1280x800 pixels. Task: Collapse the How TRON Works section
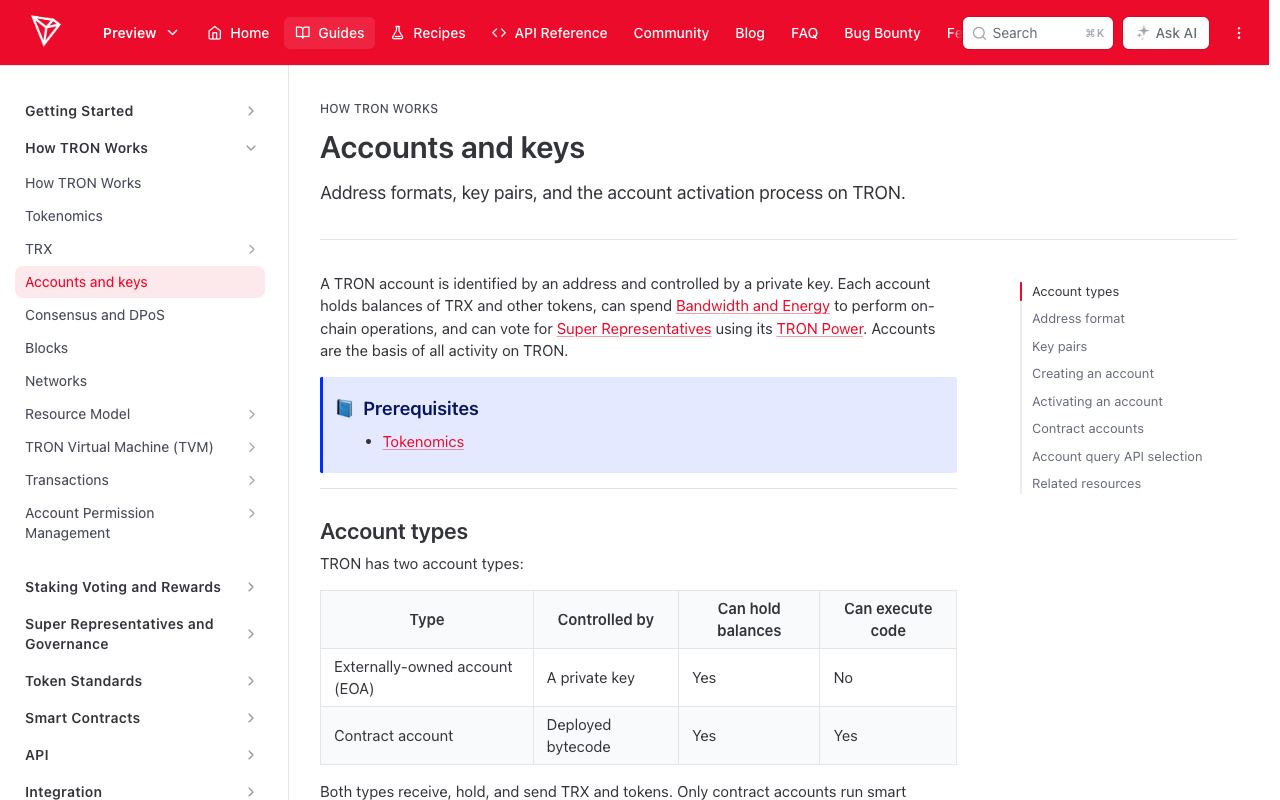[x=251, y=148]
